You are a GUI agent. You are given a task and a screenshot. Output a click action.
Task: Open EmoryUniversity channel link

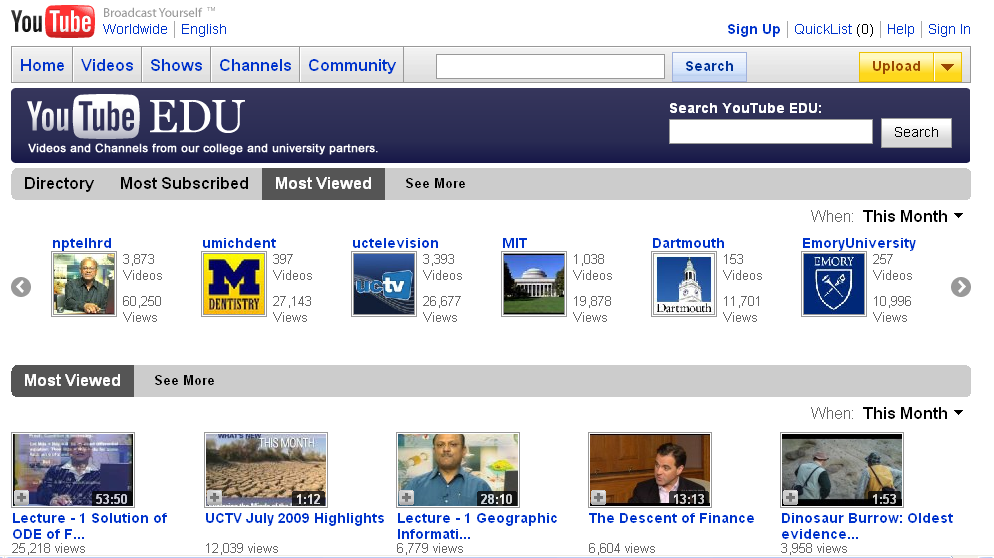point(859,243)
